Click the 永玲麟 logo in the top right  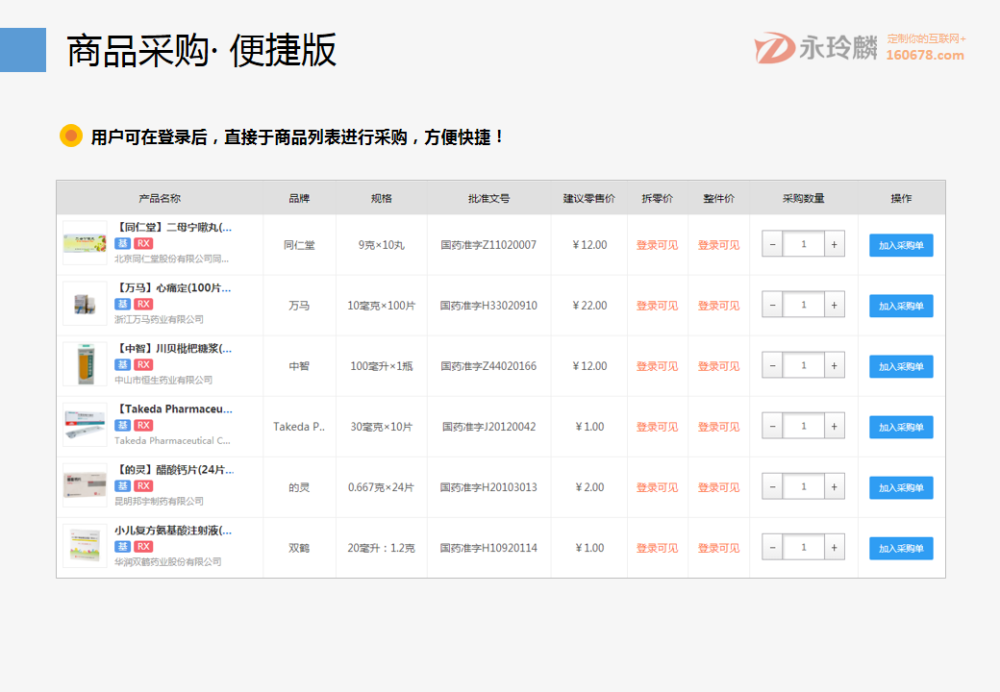(x=822, y=44)
